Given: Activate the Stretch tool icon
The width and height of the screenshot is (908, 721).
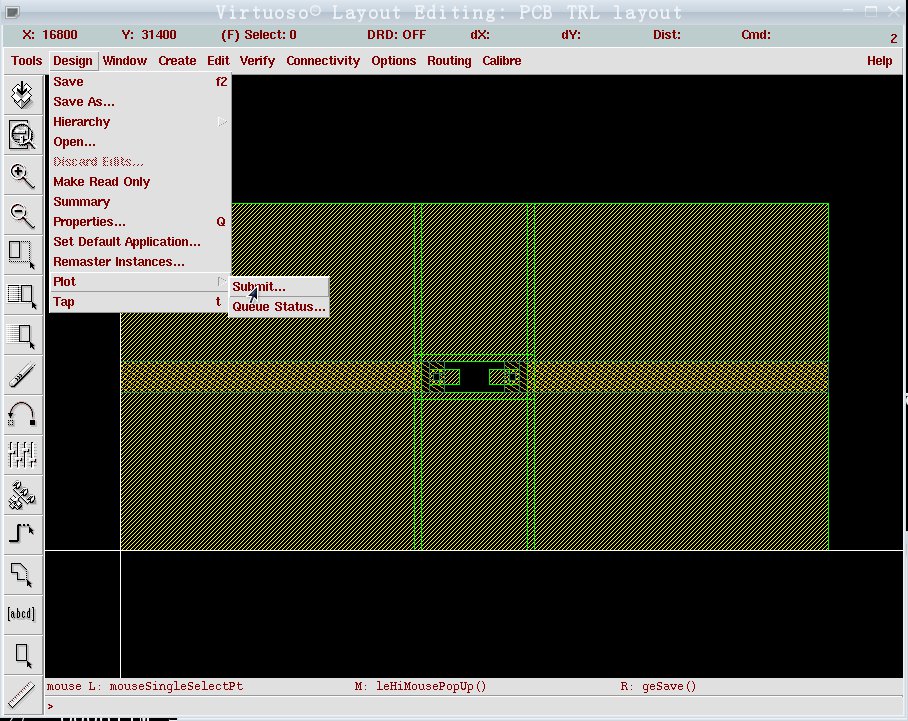Looking at the screenshot, I should (23, 255).
